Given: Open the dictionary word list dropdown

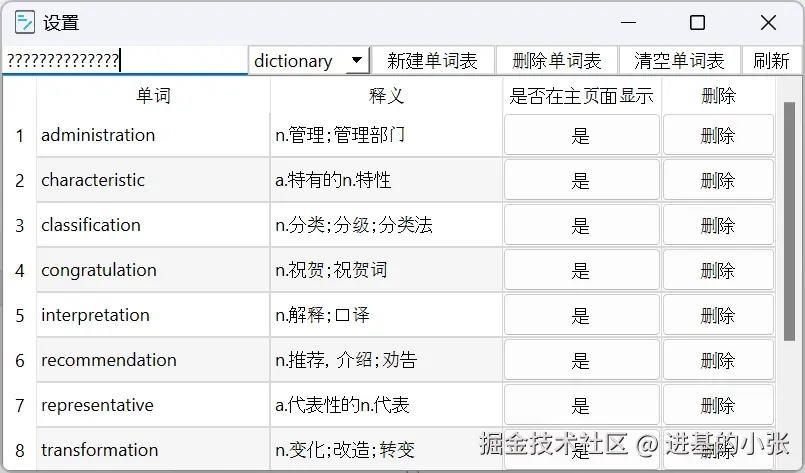Looking at the screenshot, I should point(309,61).
